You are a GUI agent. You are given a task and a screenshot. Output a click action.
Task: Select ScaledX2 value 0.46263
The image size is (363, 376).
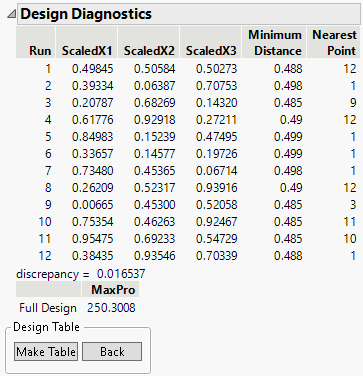click(x=155, y=222)
